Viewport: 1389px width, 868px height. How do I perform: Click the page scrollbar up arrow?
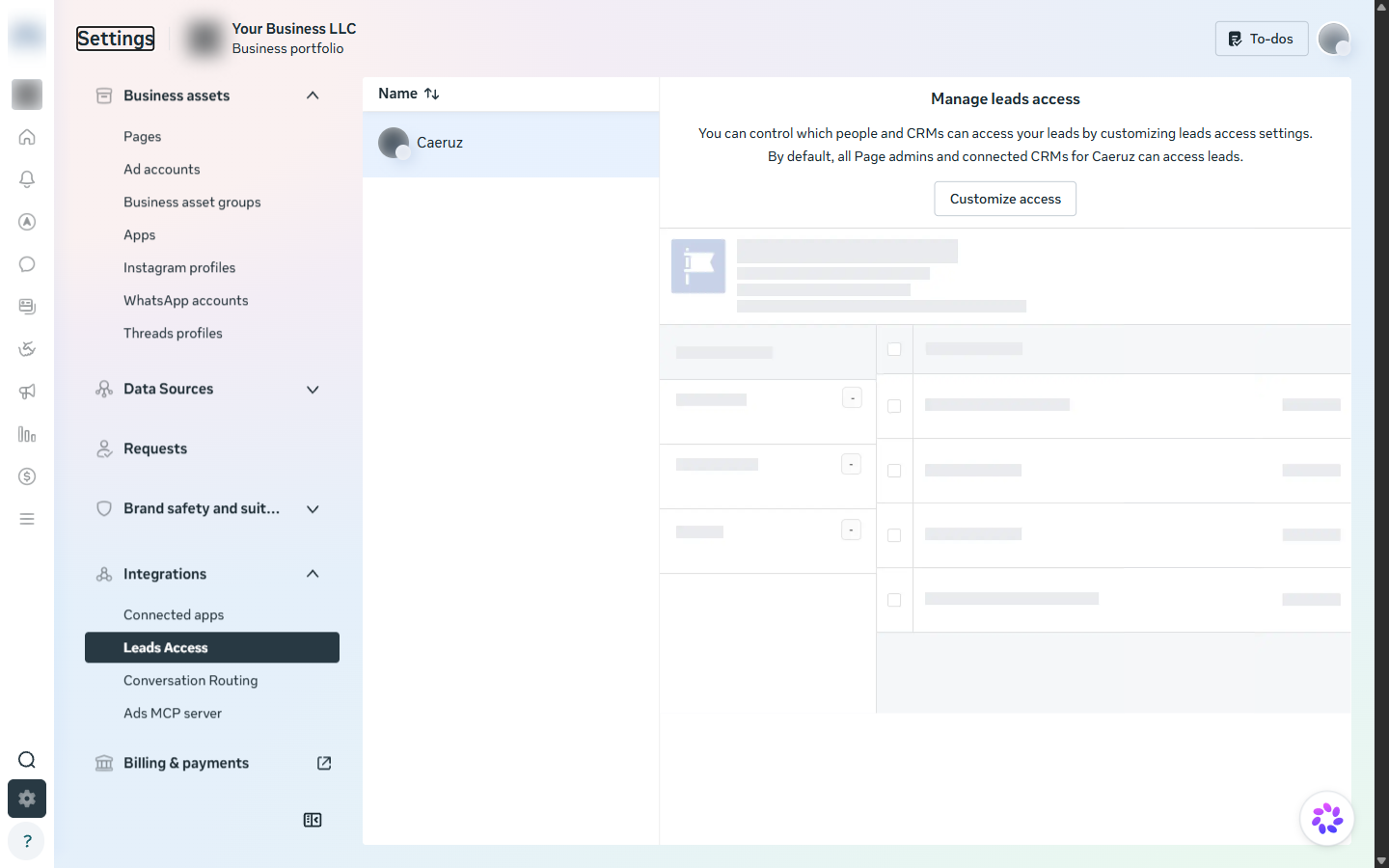point(1381,7)
